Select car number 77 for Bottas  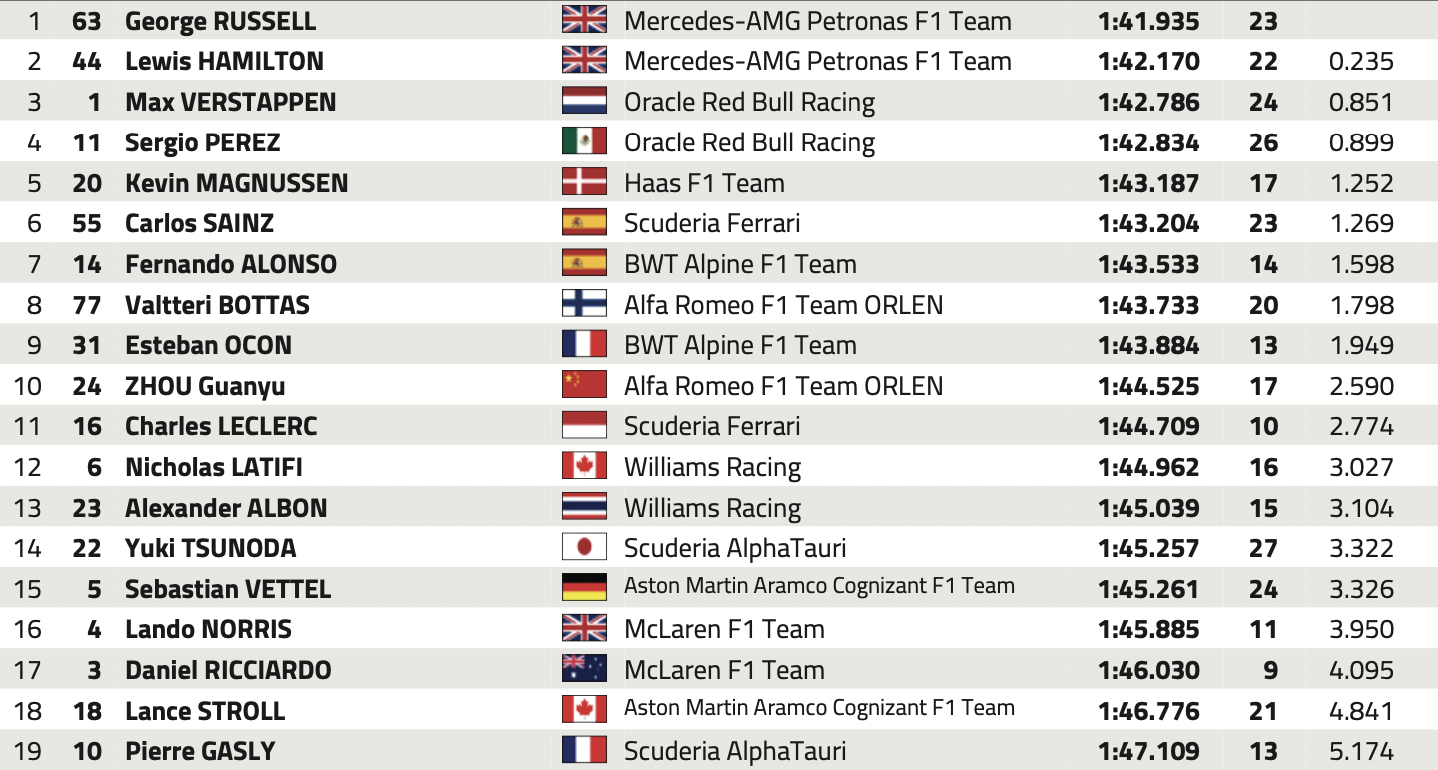[x=87, y=305]
